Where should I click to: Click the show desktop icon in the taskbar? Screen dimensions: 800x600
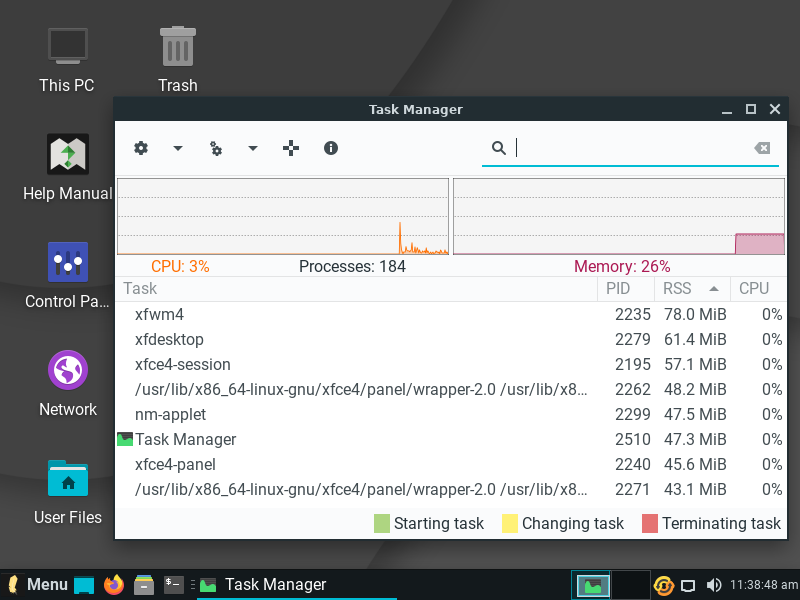tap(84, 585)
